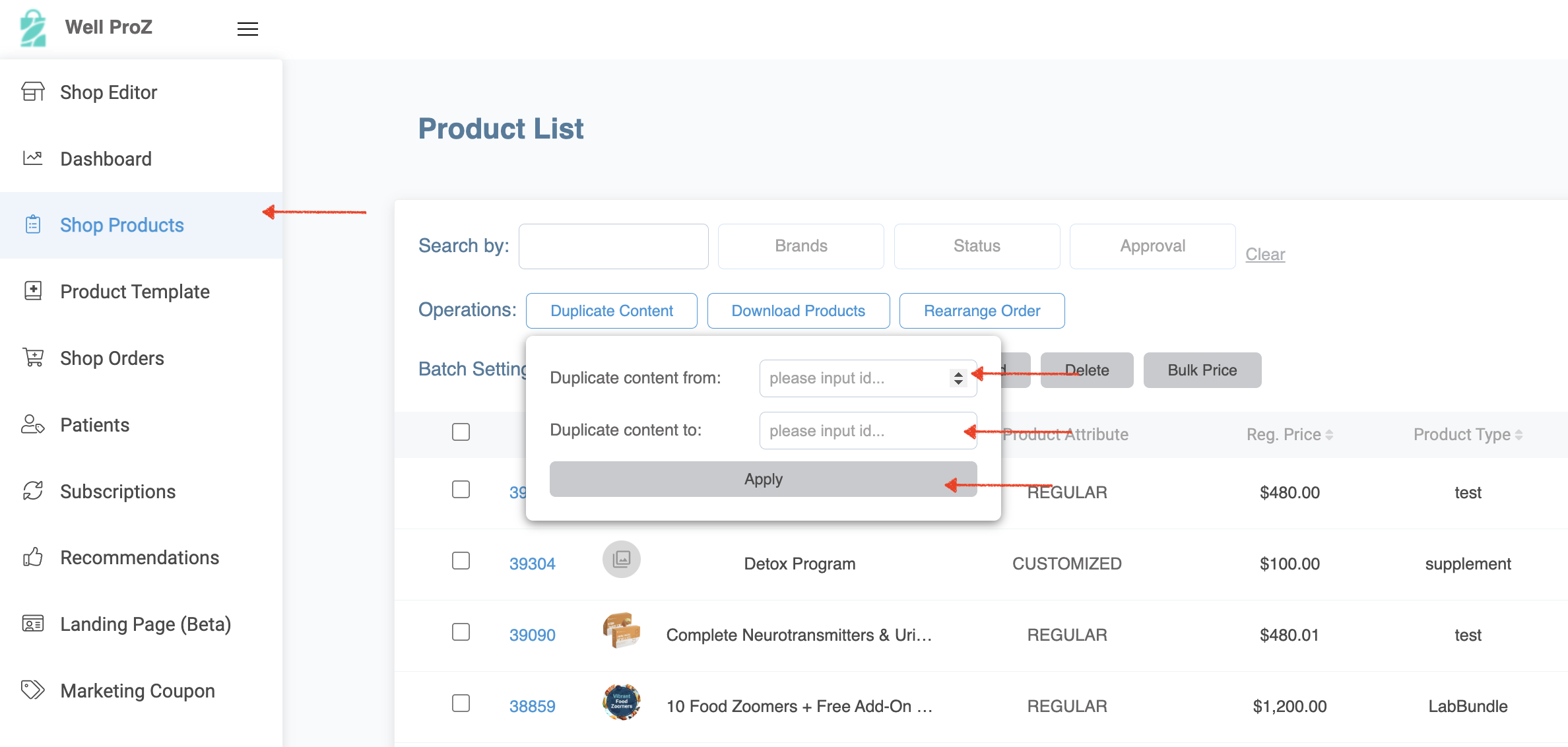Check the box for product 38859
This screenshot has height=747, width=1568.
[x=461, y=703]
